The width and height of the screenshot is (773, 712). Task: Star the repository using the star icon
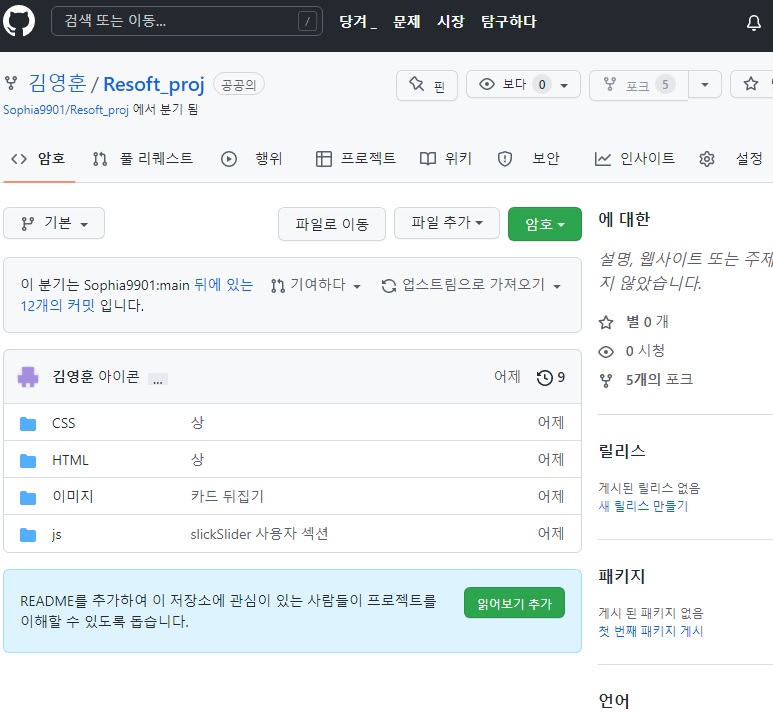click(751, 84)
